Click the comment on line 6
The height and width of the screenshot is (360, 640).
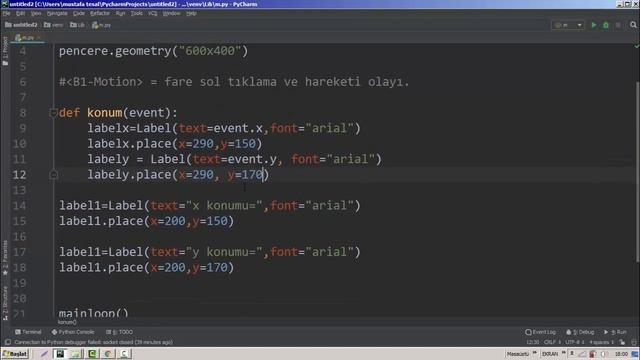pyautogui.click(x=234, y=82)
